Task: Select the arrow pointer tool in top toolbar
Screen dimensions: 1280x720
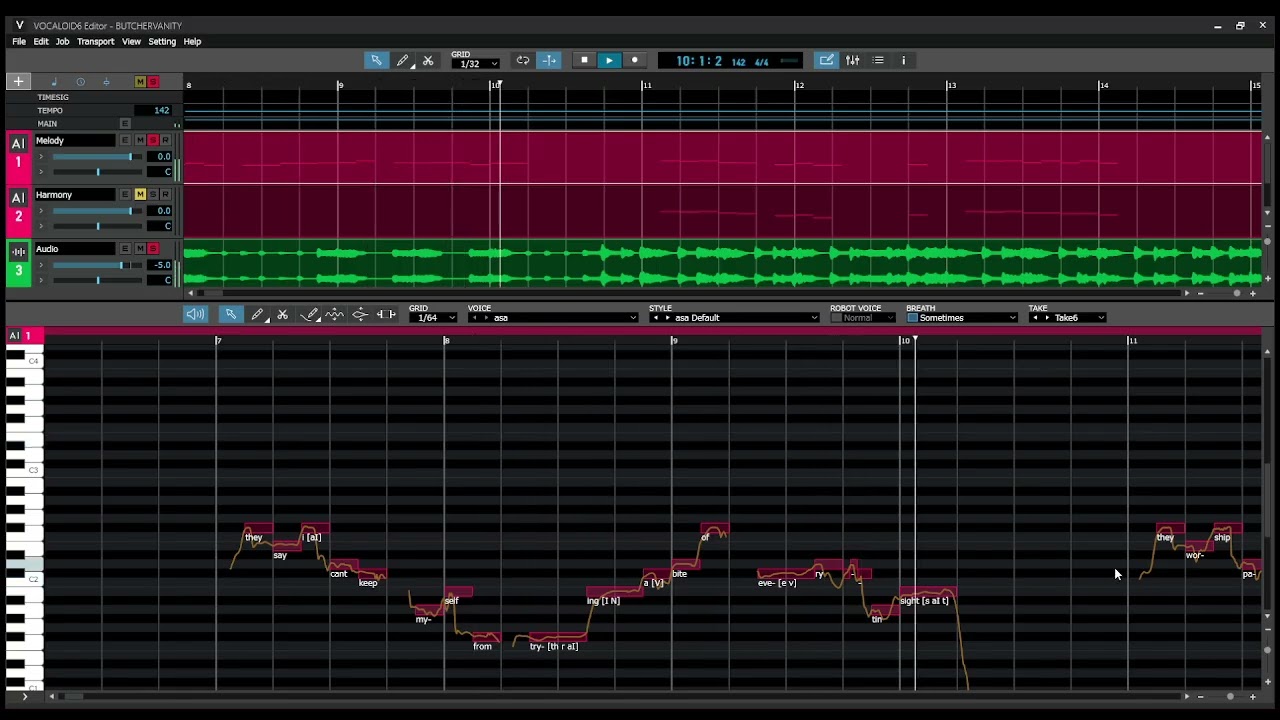Action: point(376,60)
